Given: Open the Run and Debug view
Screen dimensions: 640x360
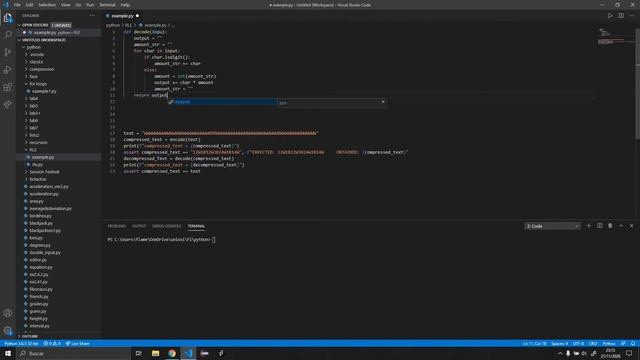Looking at the screenshot, I should 8,70.
